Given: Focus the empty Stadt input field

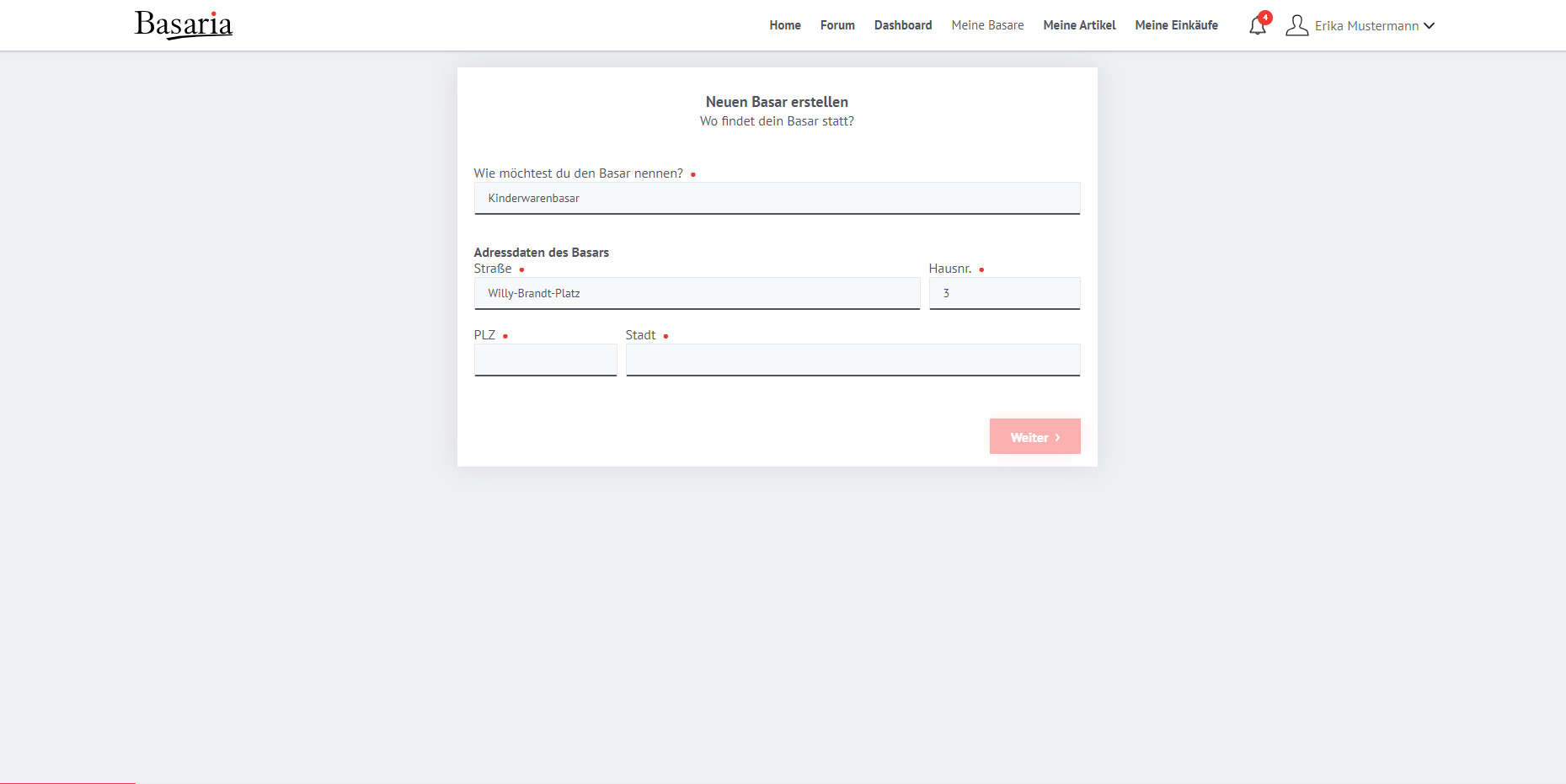Looking at the screenshot, I should pyautogui.click(x=852, y=360).
